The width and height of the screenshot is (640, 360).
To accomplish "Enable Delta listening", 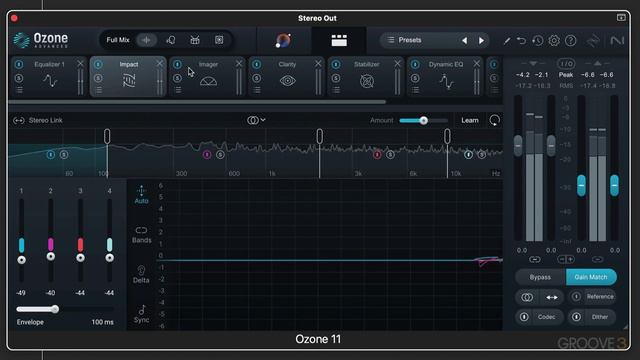I will 141,274.
